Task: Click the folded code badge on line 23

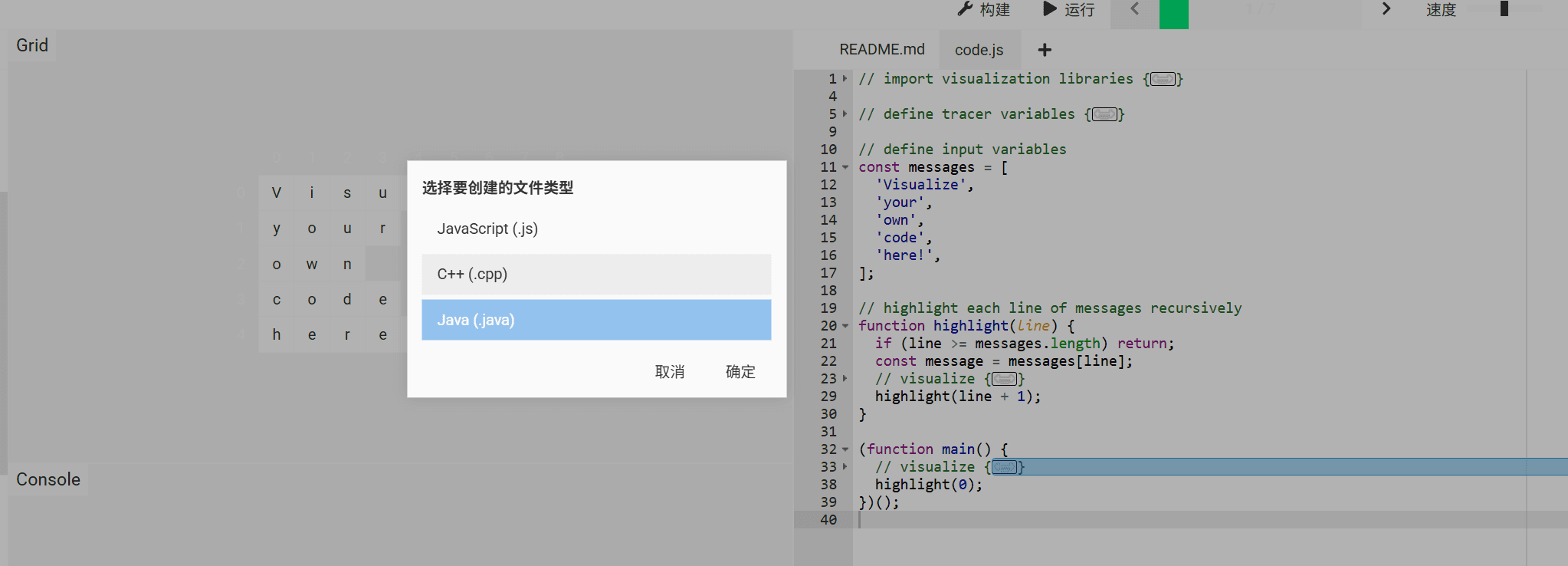Action: pos(1004,379)
